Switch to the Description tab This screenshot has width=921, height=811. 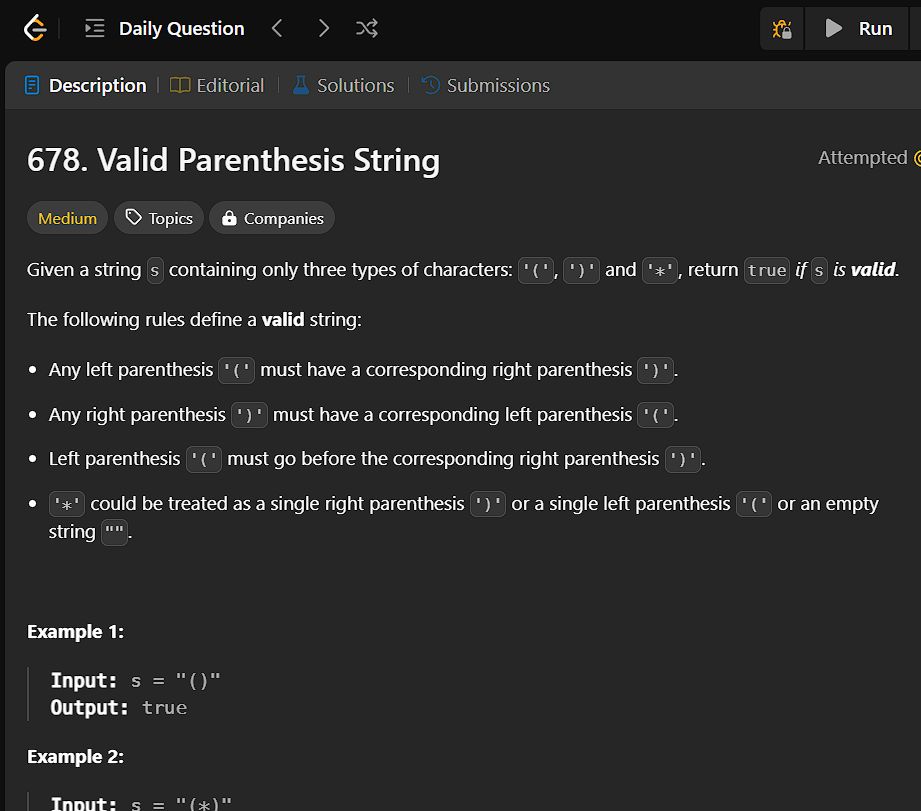tap(84, 86)
